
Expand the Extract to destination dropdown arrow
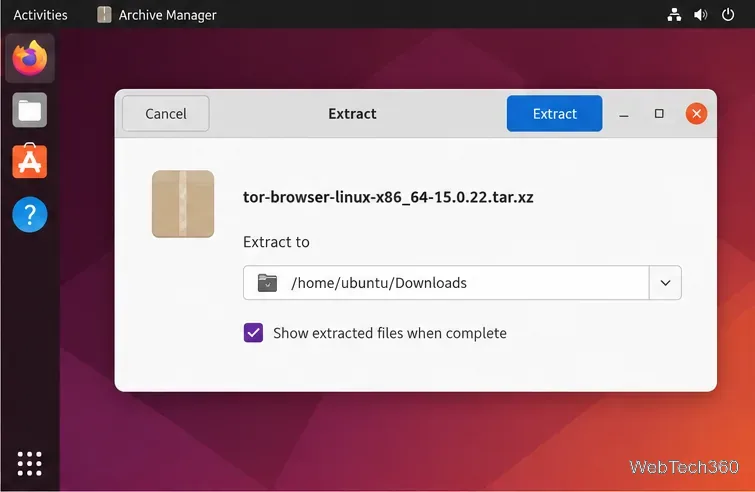[665, 283]
